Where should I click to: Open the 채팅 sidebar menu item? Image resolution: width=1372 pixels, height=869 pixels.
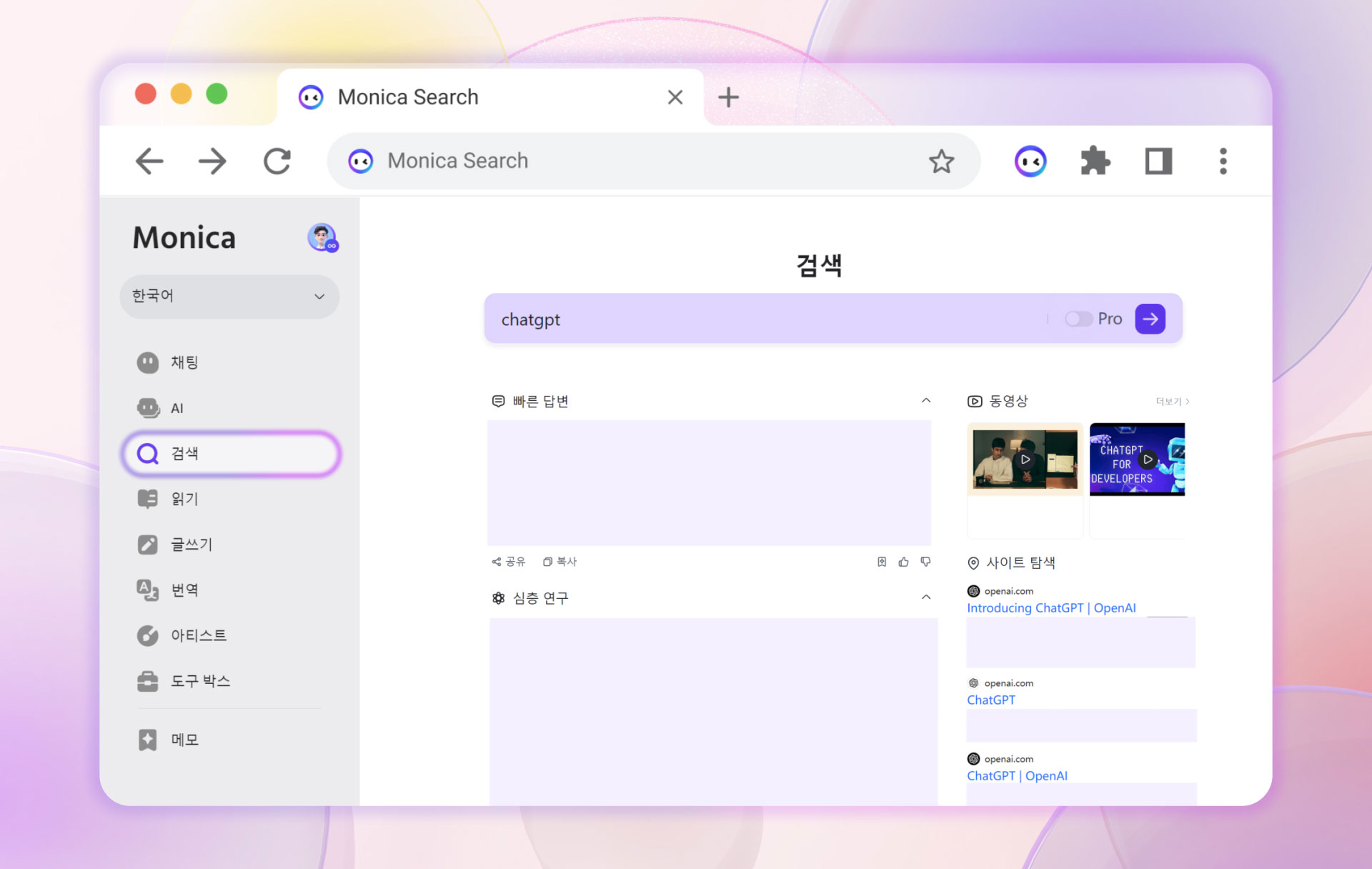[x=184, y=363]
